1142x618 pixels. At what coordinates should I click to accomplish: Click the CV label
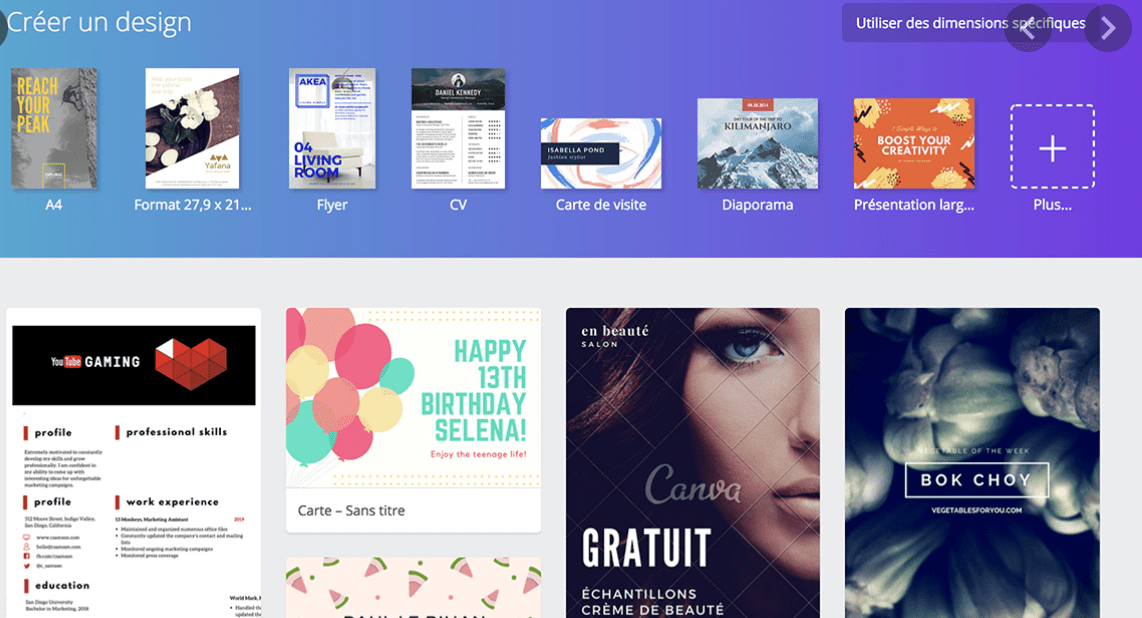tap(458, 205)
